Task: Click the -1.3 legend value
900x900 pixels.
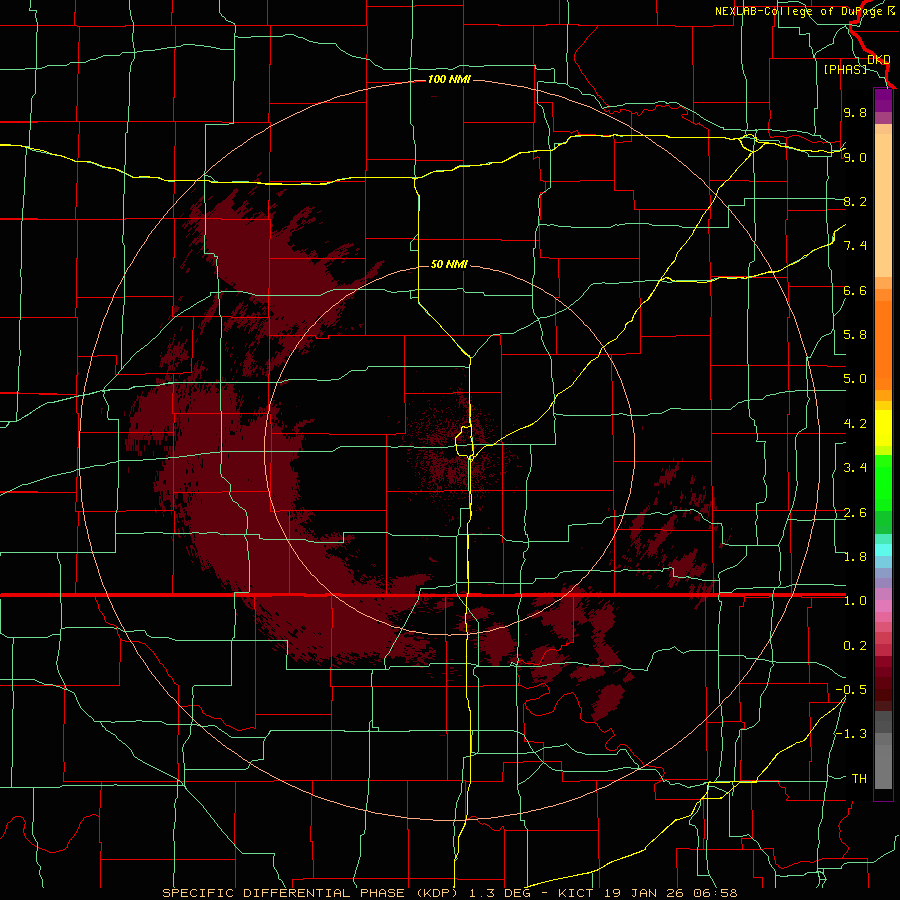Action: 851,734
